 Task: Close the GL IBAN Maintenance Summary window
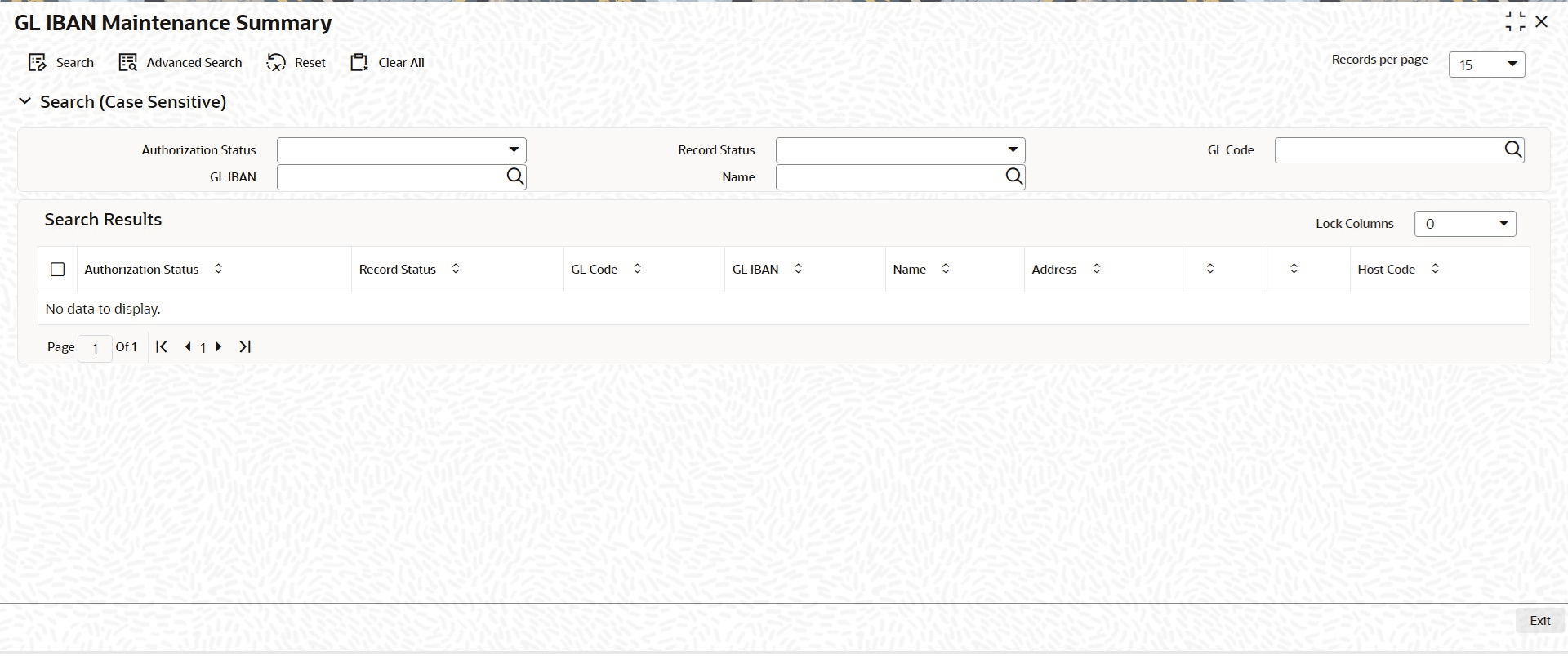pos(1542,22)
